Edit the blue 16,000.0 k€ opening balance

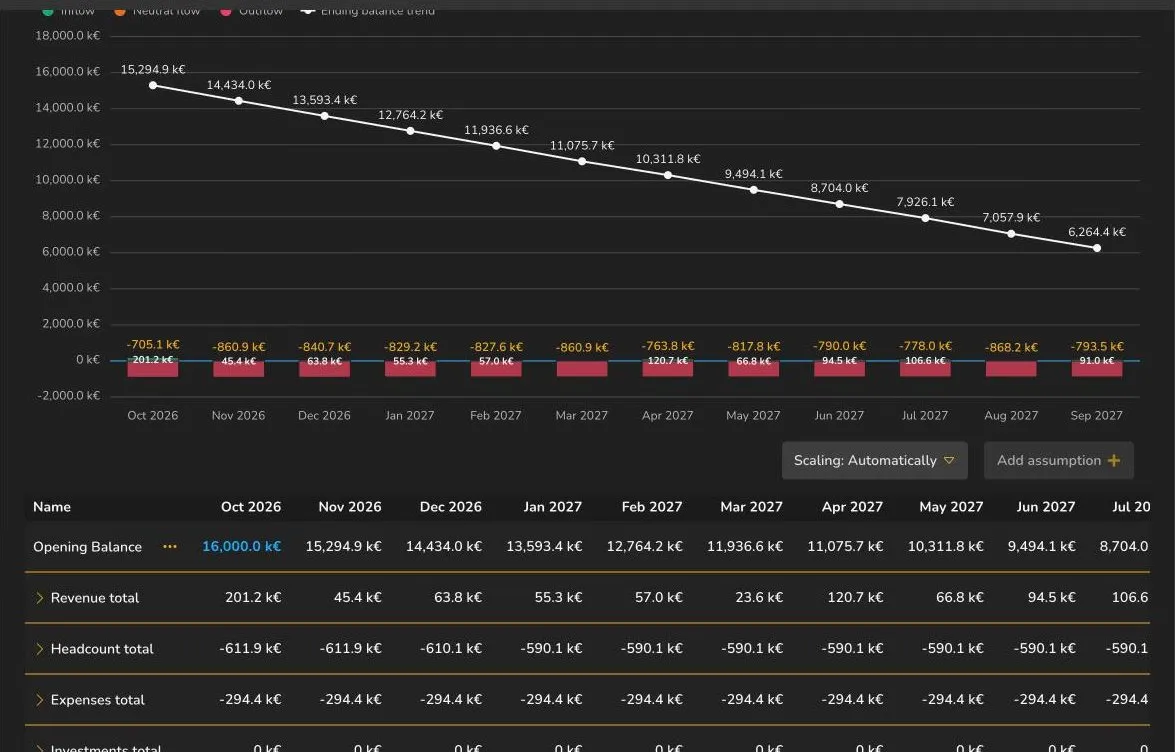pyautogui.click(x=241, y=547)
